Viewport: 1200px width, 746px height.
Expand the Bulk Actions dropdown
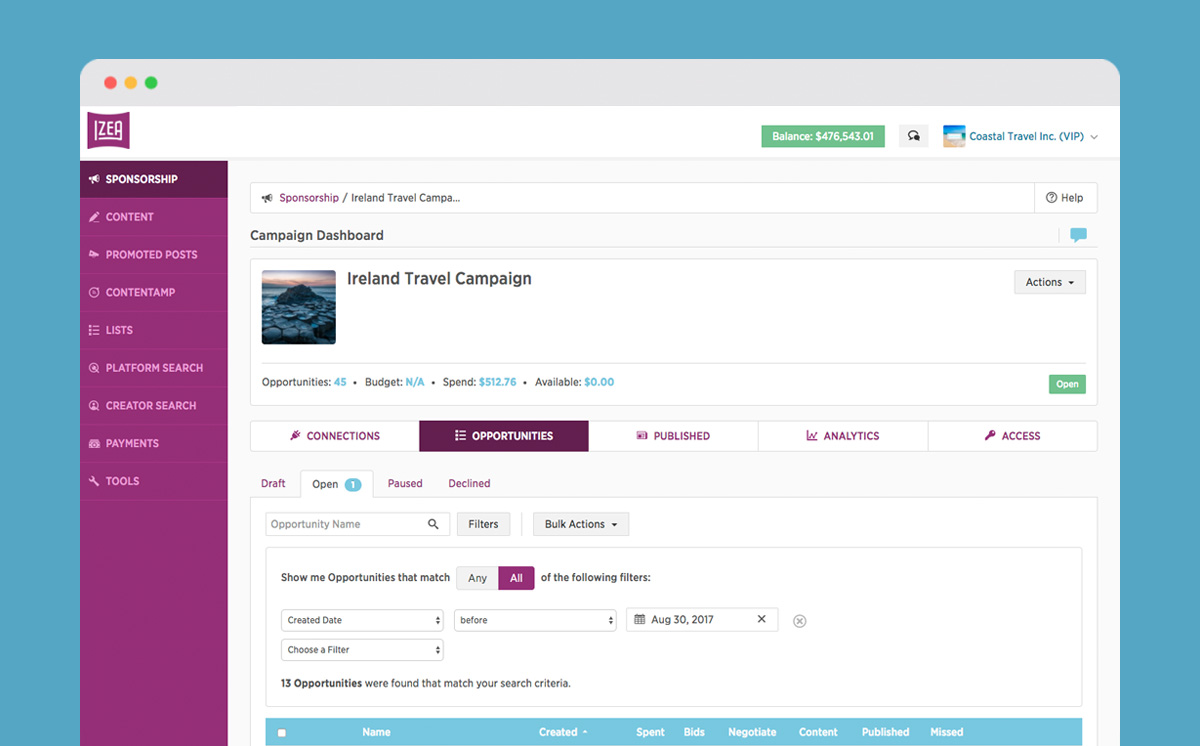tap(581, 524)
